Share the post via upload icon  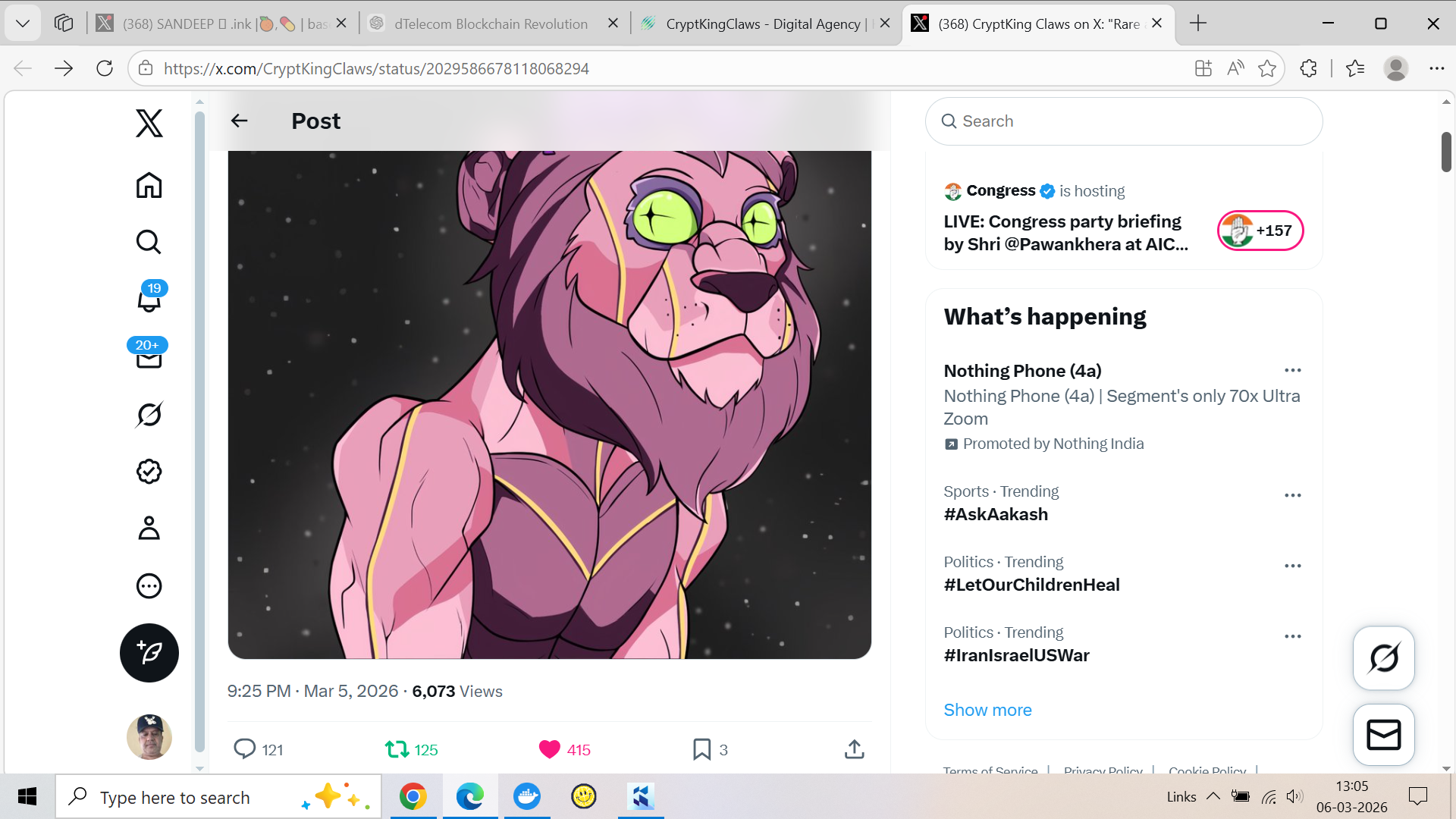pyautogui.click(x=855, y=749)
